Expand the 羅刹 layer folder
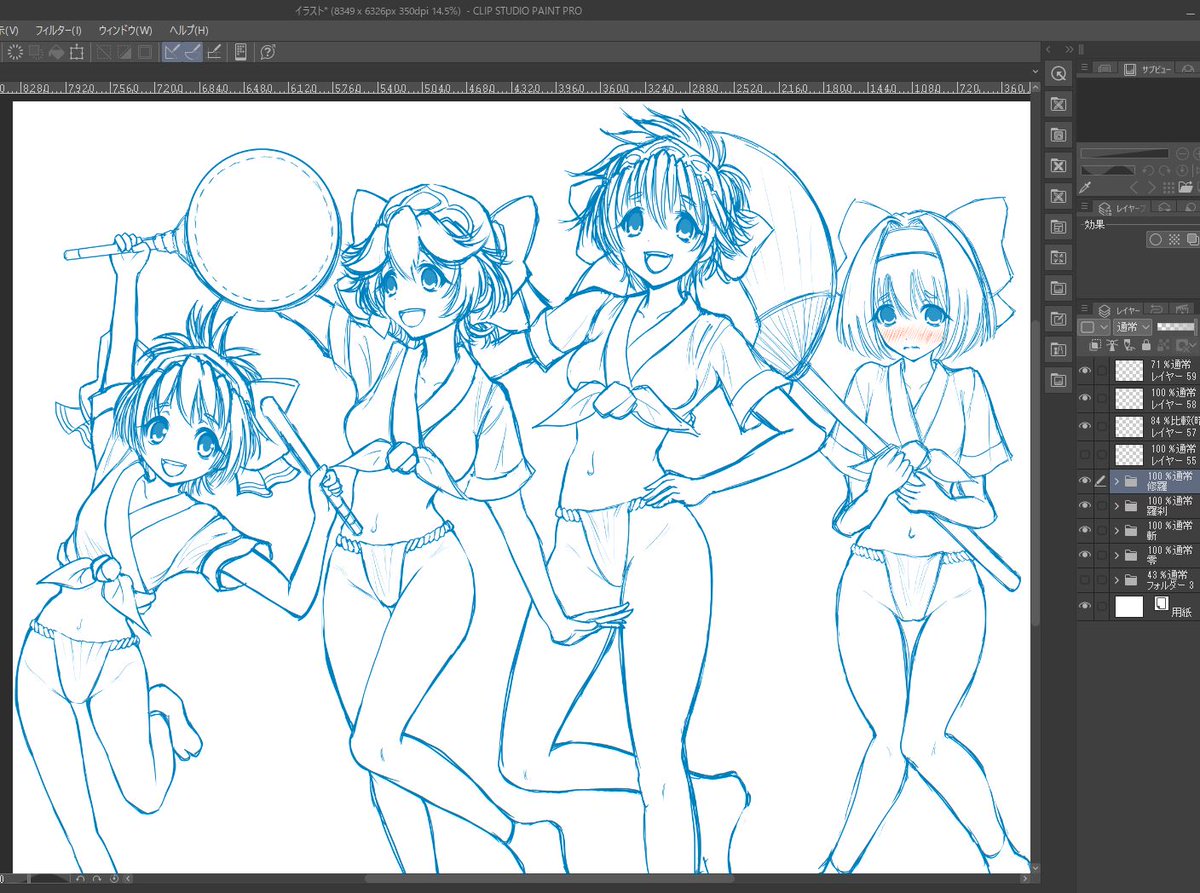Image resolution: width=1200 pixels, height=893 pixels. pos(1116,505)
